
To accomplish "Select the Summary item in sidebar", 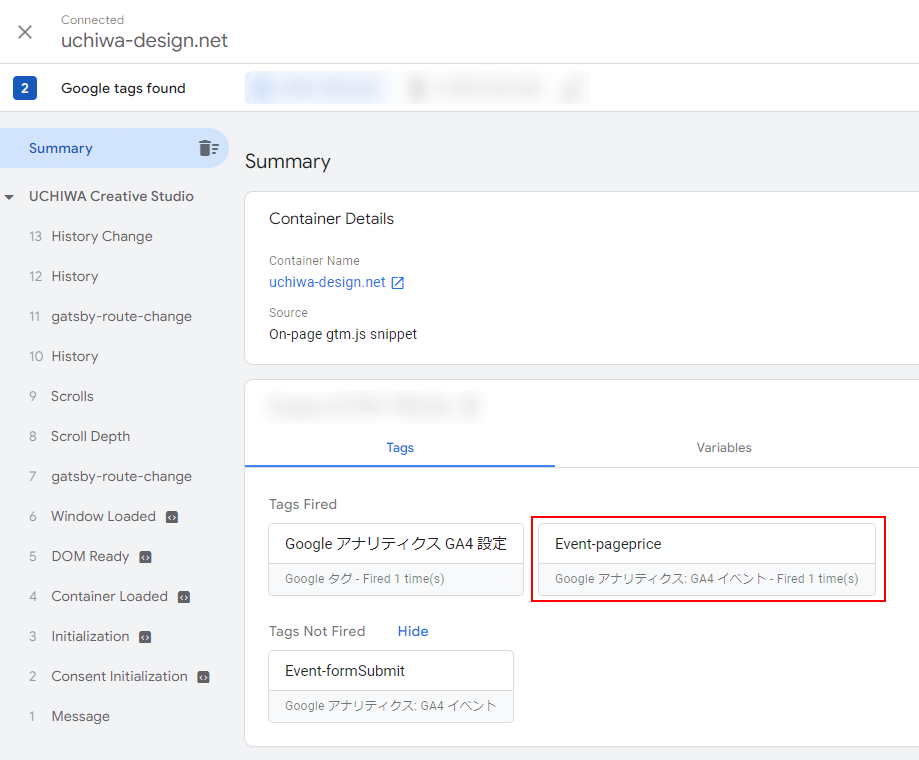I will coord(114,148).
